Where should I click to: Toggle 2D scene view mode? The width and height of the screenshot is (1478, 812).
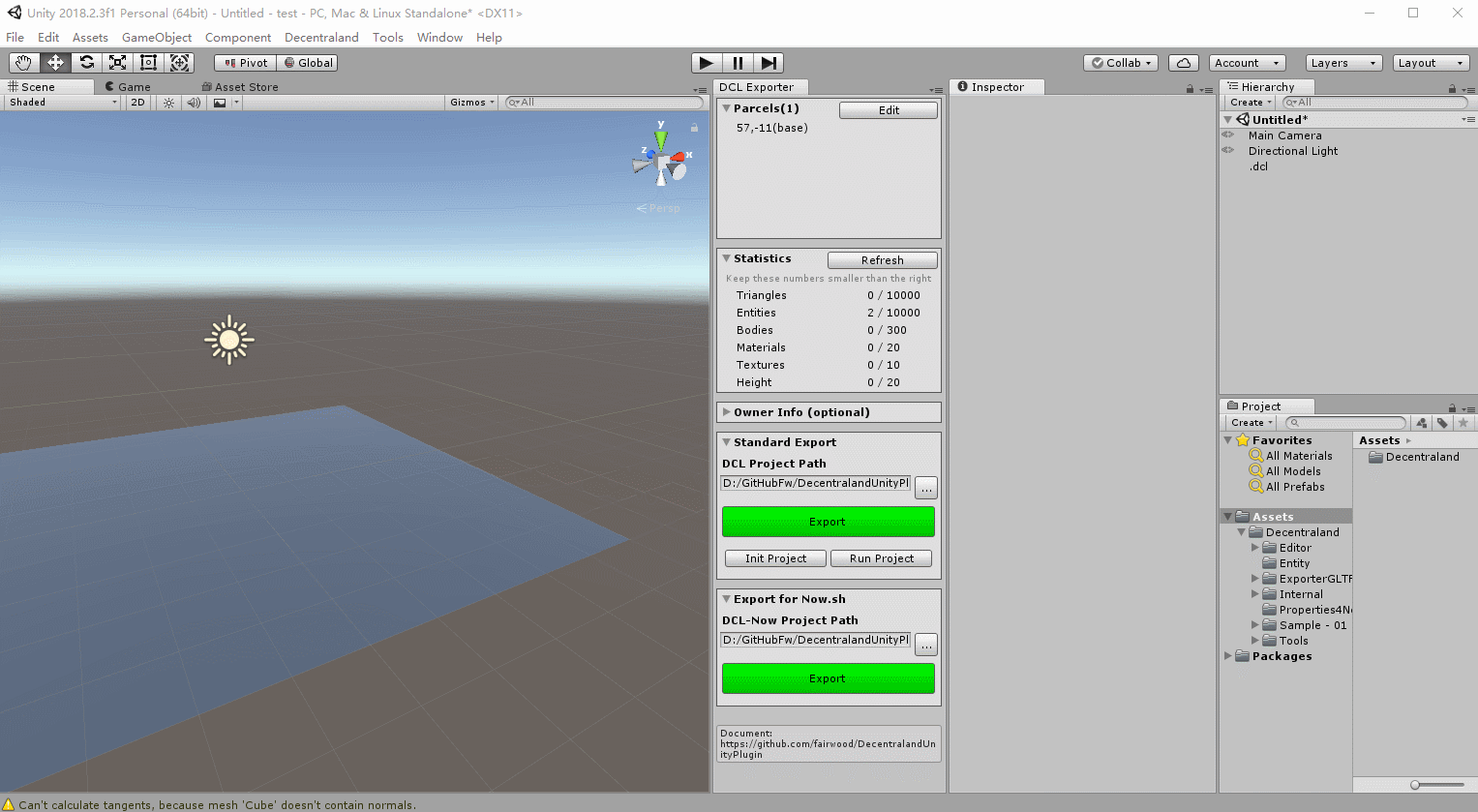click(x=137, y=103)
